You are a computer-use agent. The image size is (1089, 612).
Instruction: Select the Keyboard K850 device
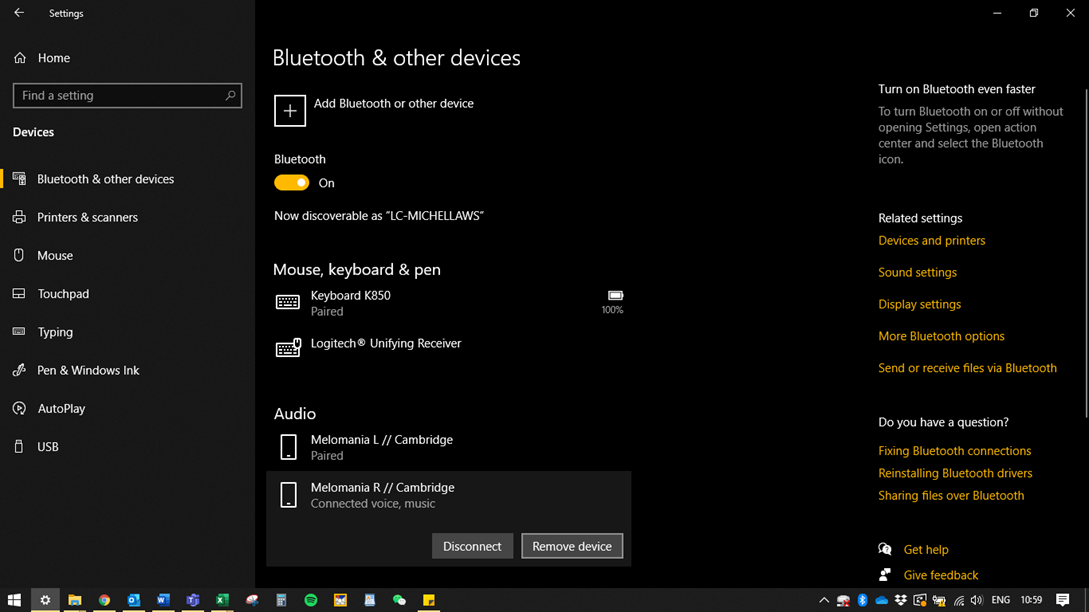pyautogui.click(x=350, y=303)
